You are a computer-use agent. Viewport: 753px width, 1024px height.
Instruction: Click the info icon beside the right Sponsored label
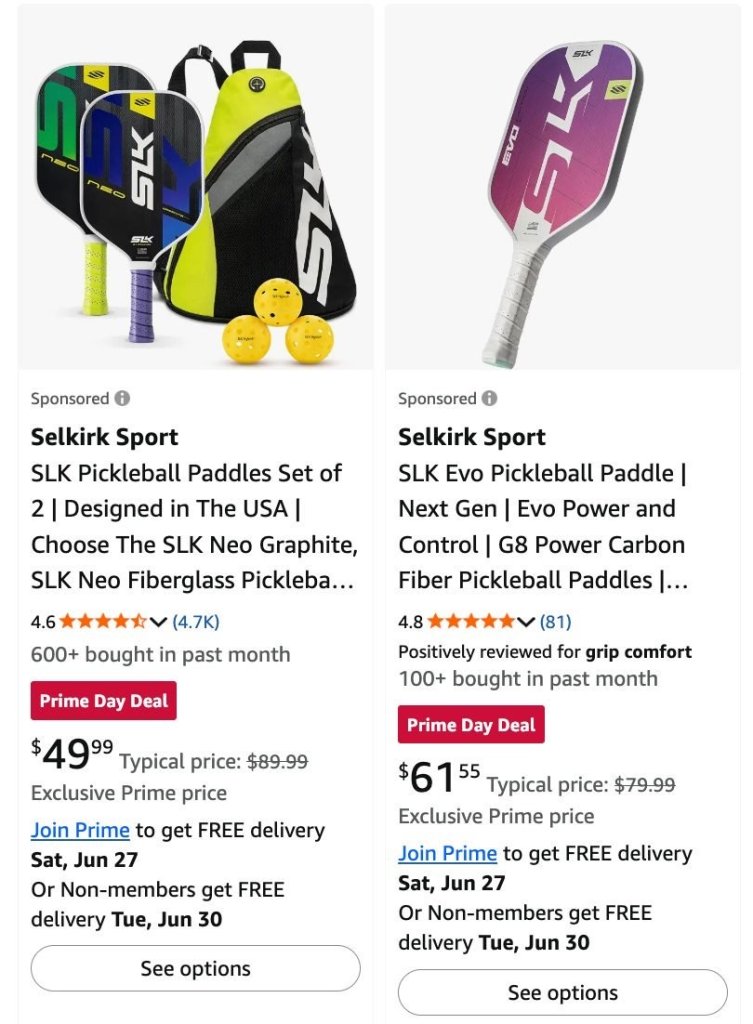[x=489, y=398]
